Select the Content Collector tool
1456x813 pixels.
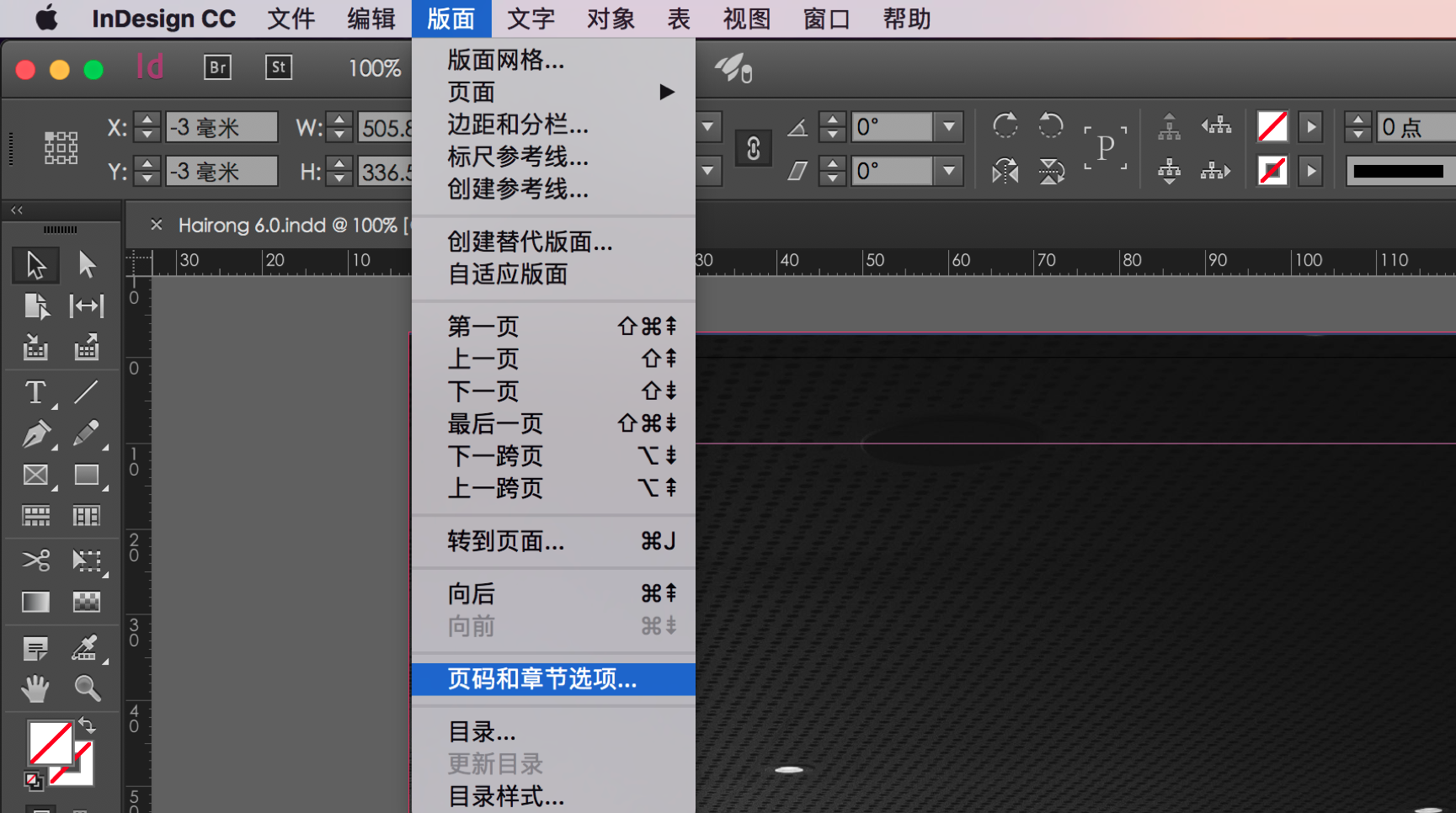[35, 347]
